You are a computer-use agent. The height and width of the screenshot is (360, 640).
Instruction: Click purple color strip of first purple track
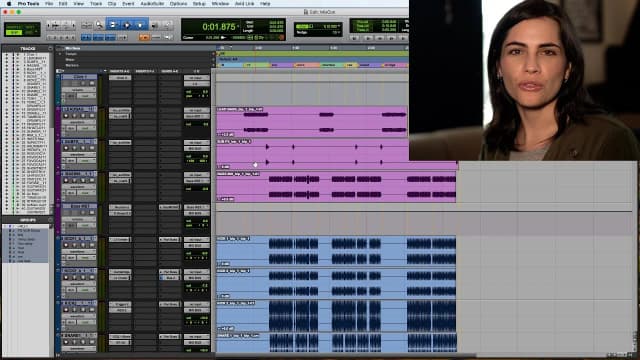point(58,122)
